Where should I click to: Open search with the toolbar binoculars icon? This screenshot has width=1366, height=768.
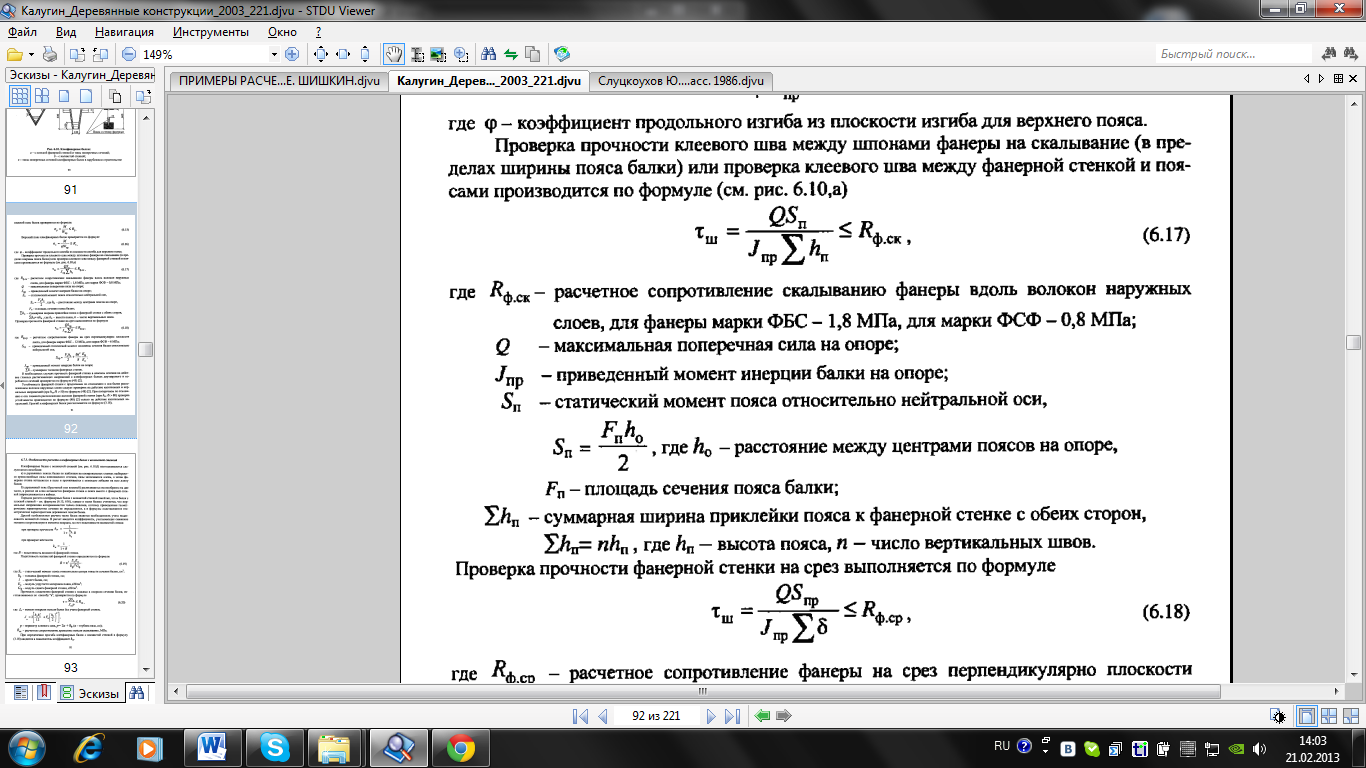coord(489,54)
